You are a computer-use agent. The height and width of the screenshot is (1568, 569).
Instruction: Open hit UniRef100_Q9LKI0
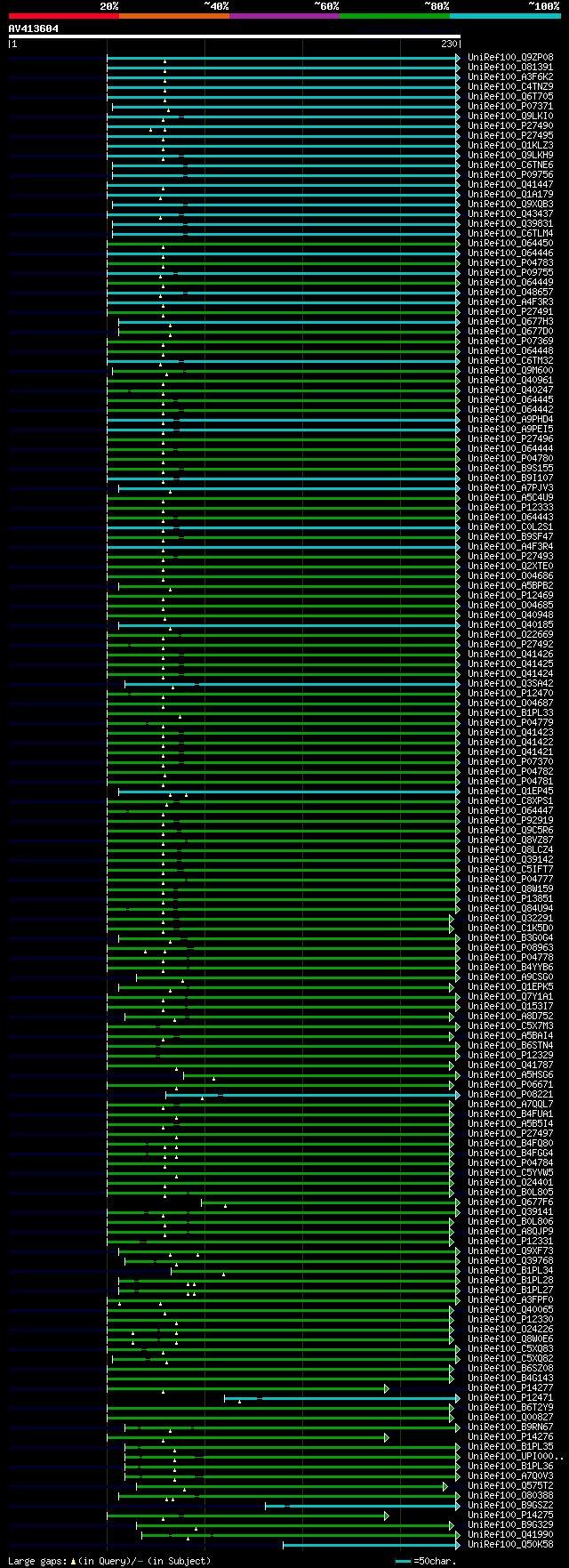click(x=510, y=117)
